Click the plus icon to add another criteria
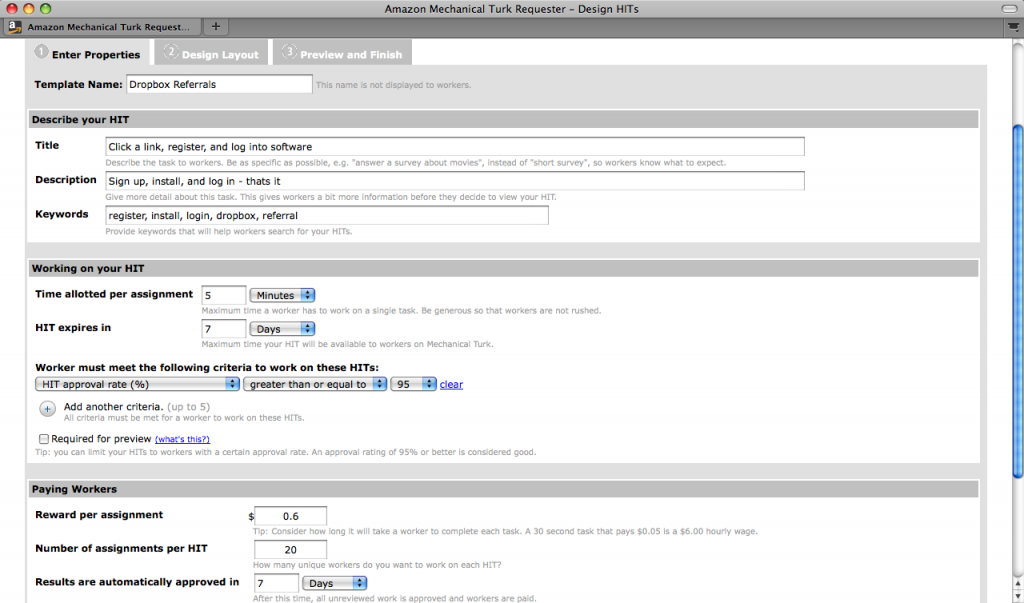This screenshot has width=1024, height=603. (48, 409)
